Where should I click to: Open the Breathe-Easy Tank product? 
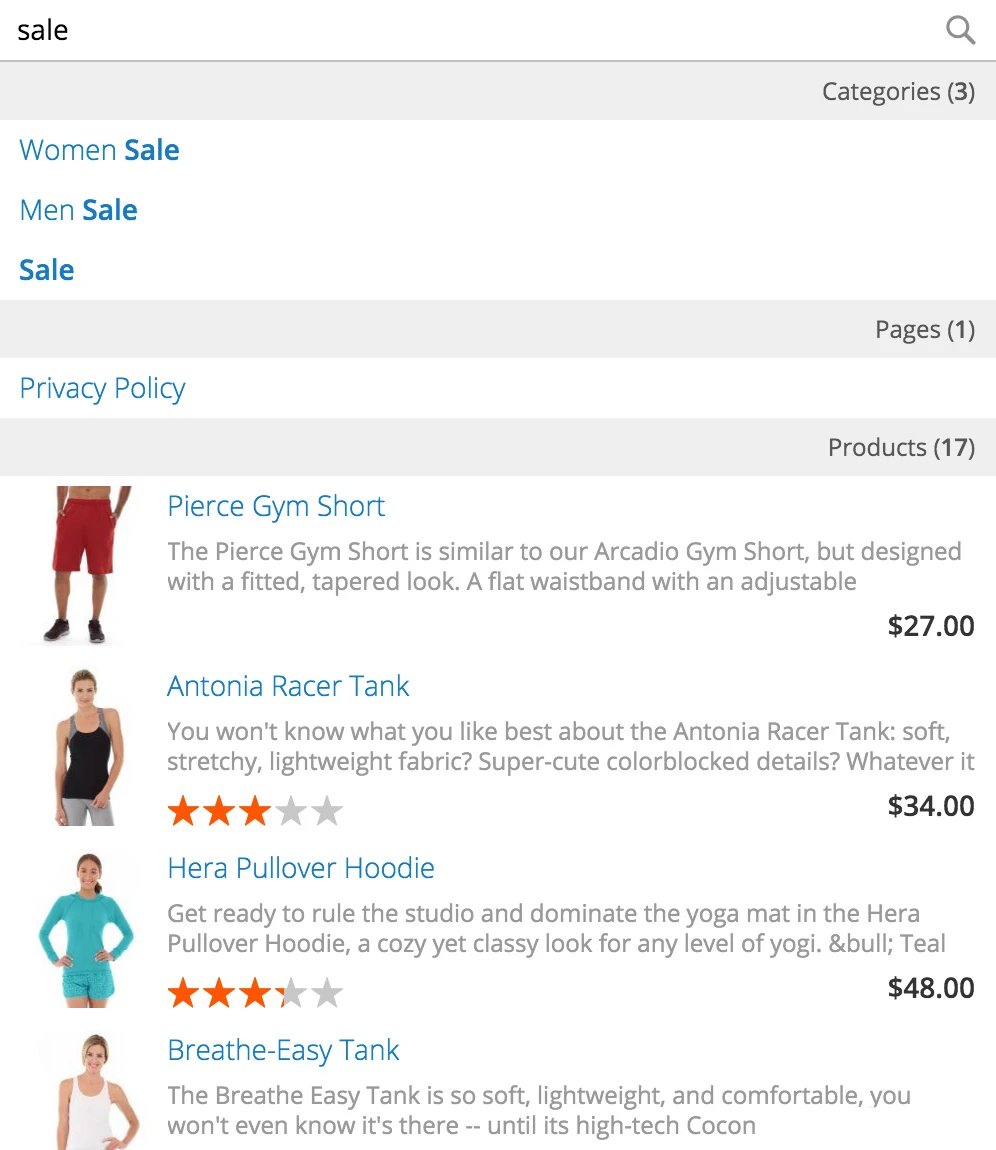[x=283, y=1050]
